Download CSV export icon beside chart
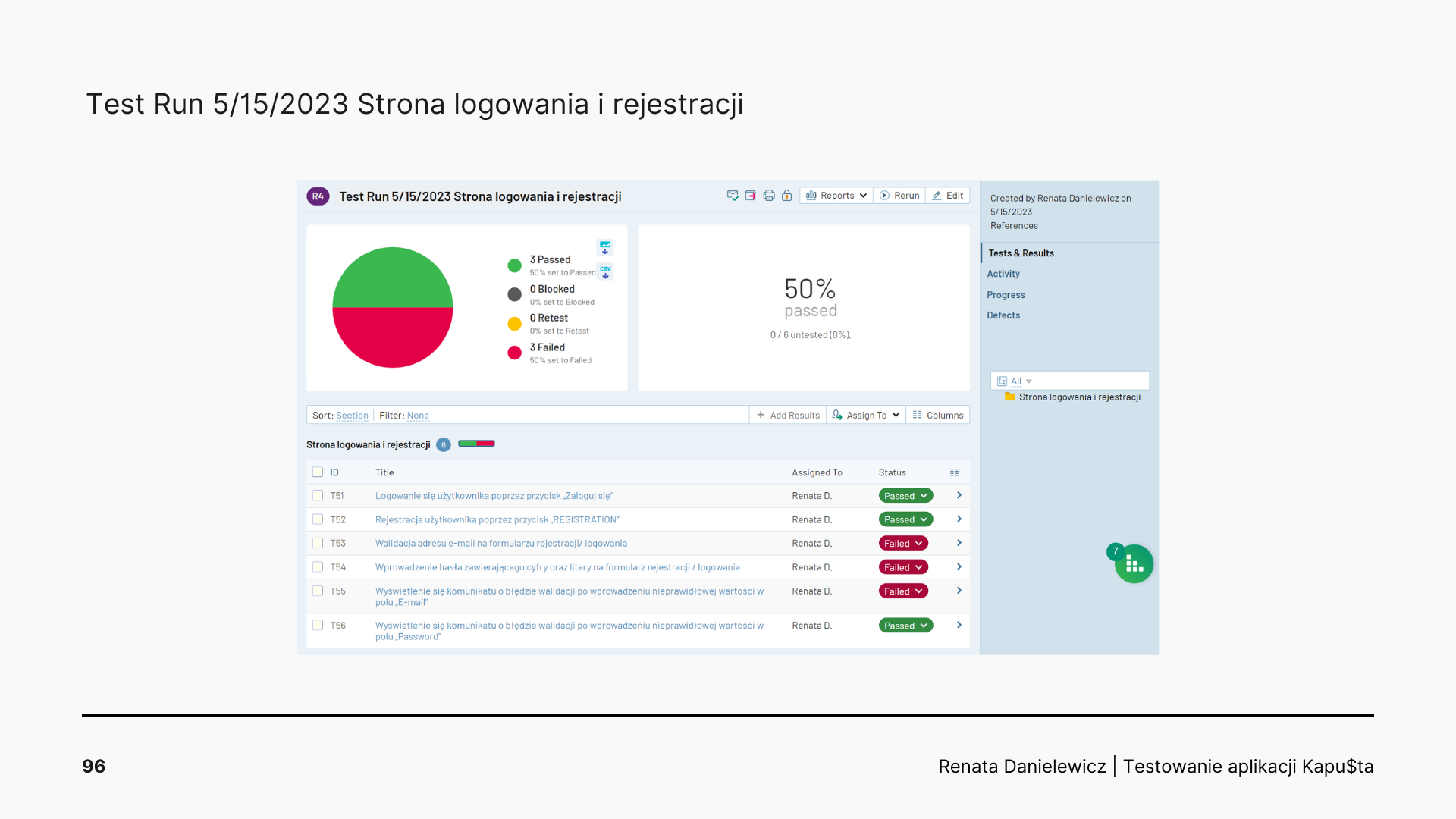 pyautogui.click(x=605, y=271)
